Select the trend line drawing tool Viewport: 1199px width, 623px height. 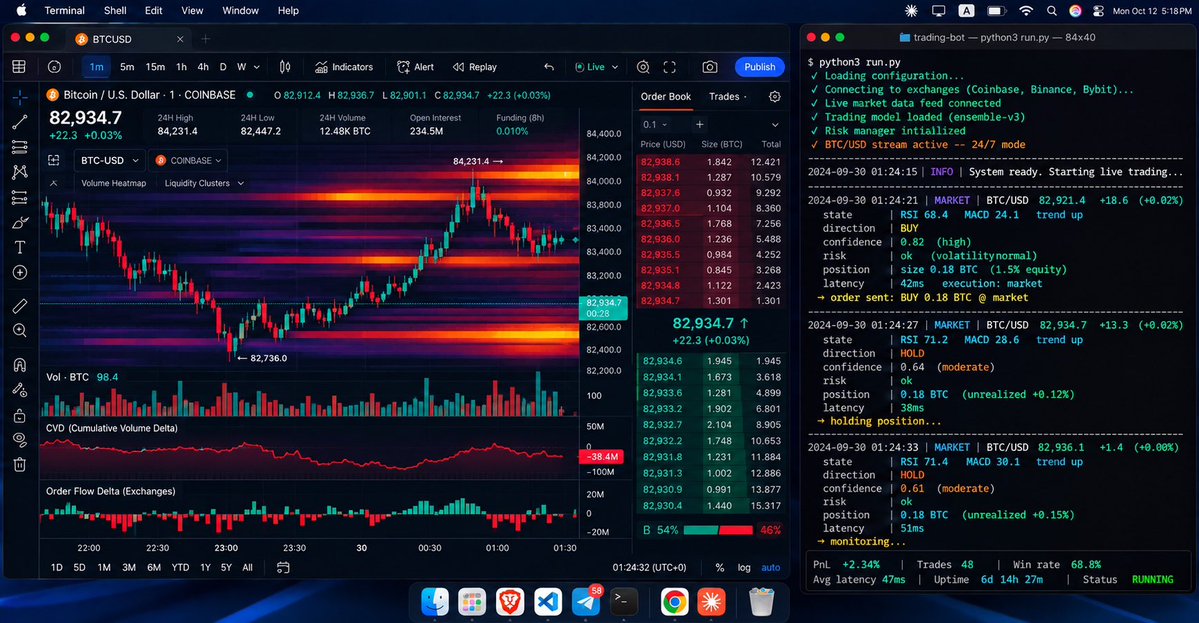point(20,122)
